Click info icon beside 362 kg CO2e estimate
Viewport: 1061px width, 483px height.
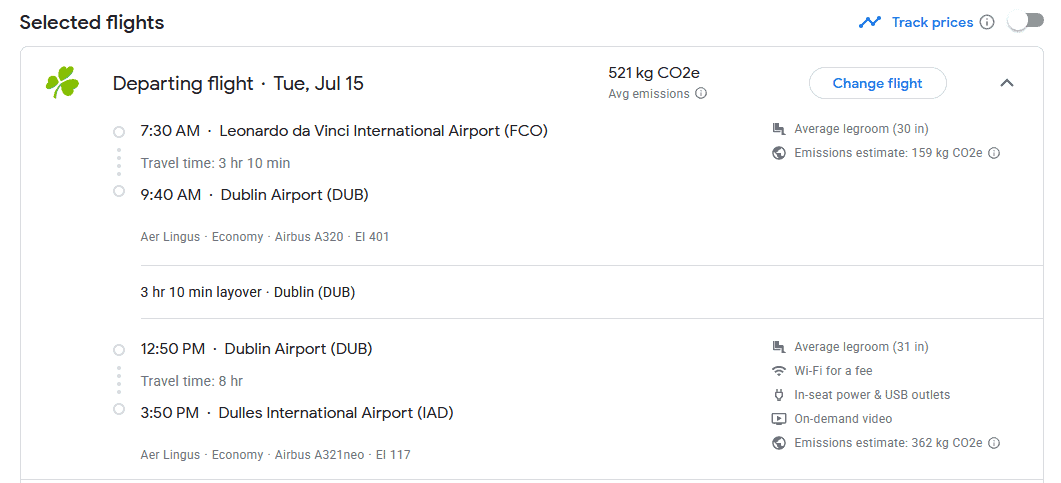point(994,443)
